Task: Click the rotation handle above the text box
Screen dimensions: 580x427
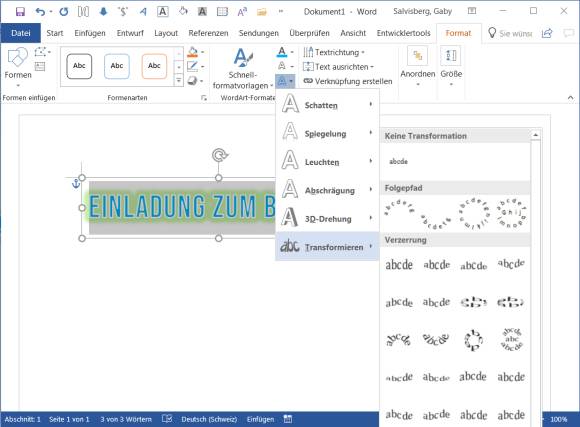Action: coord(220,155)
